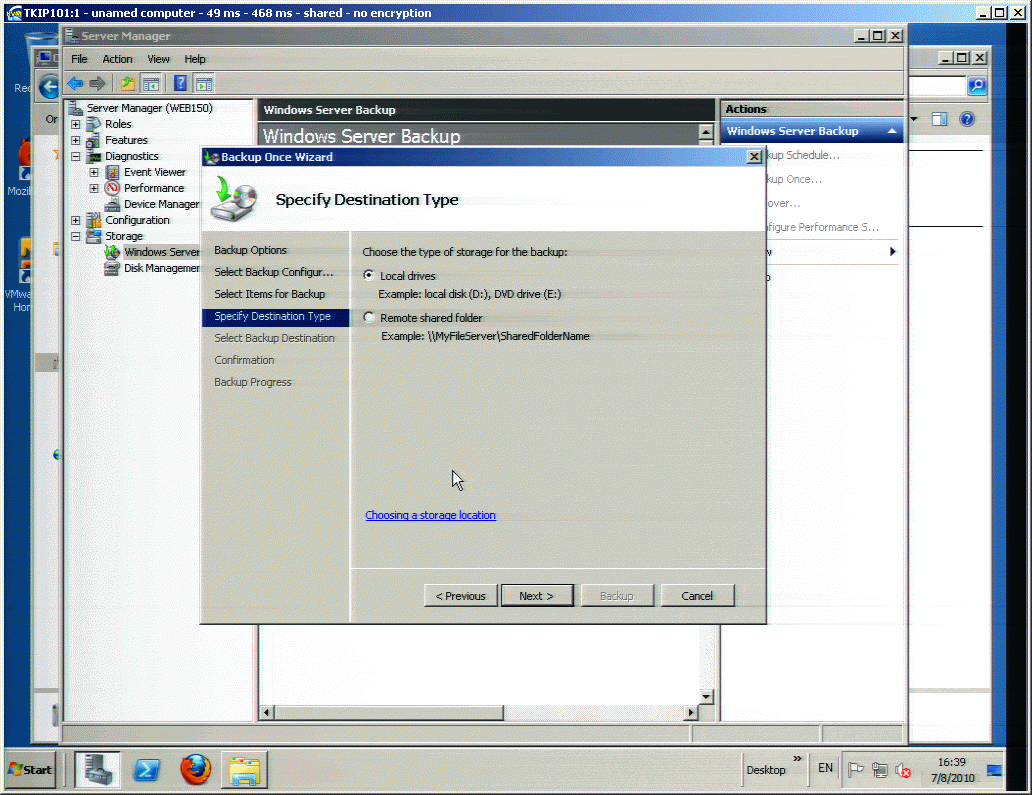Select the Local drives radio button
1032x795 pixels.
[x=369, y=275]
